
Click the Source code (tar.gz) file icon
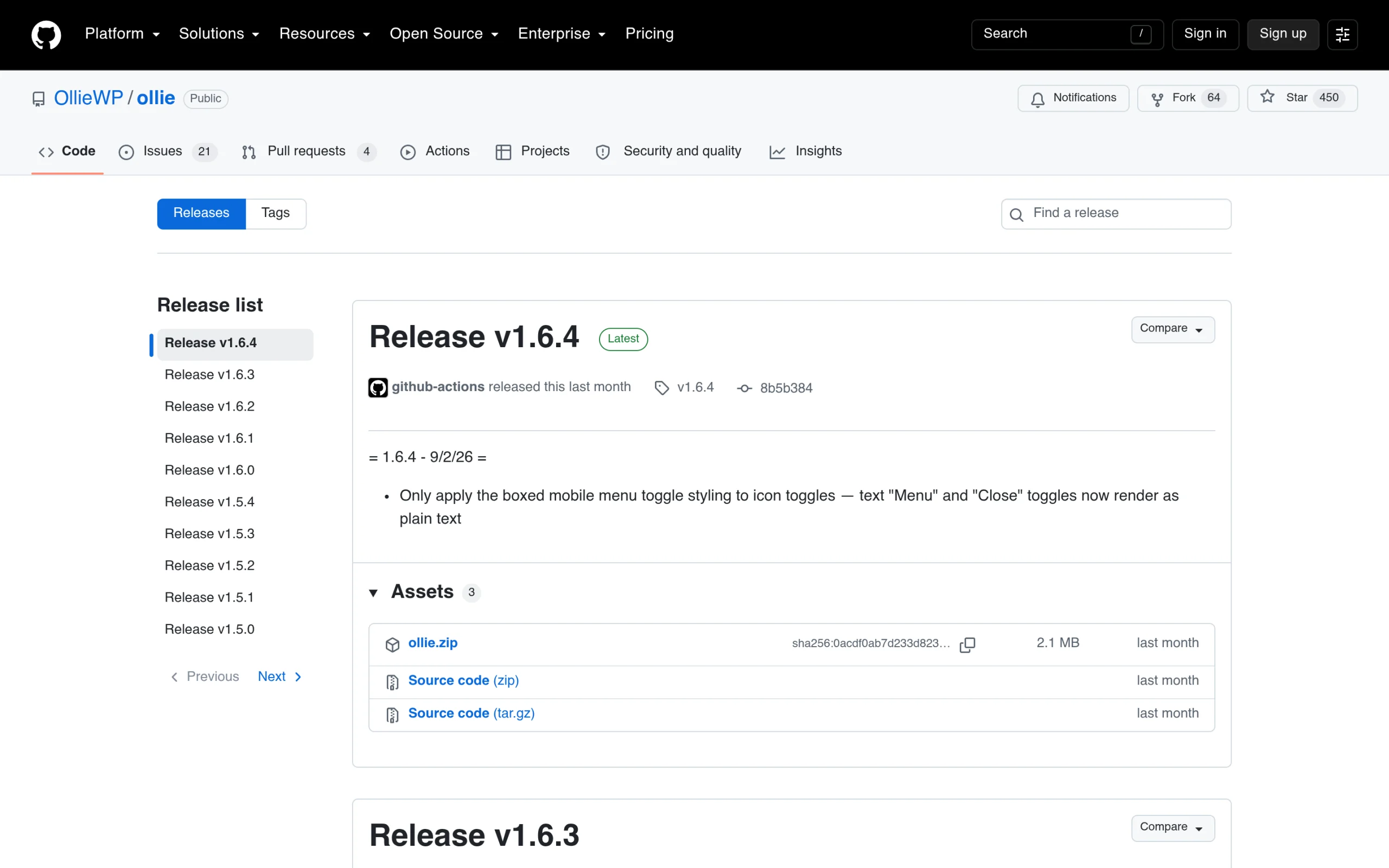click(392, 714)
